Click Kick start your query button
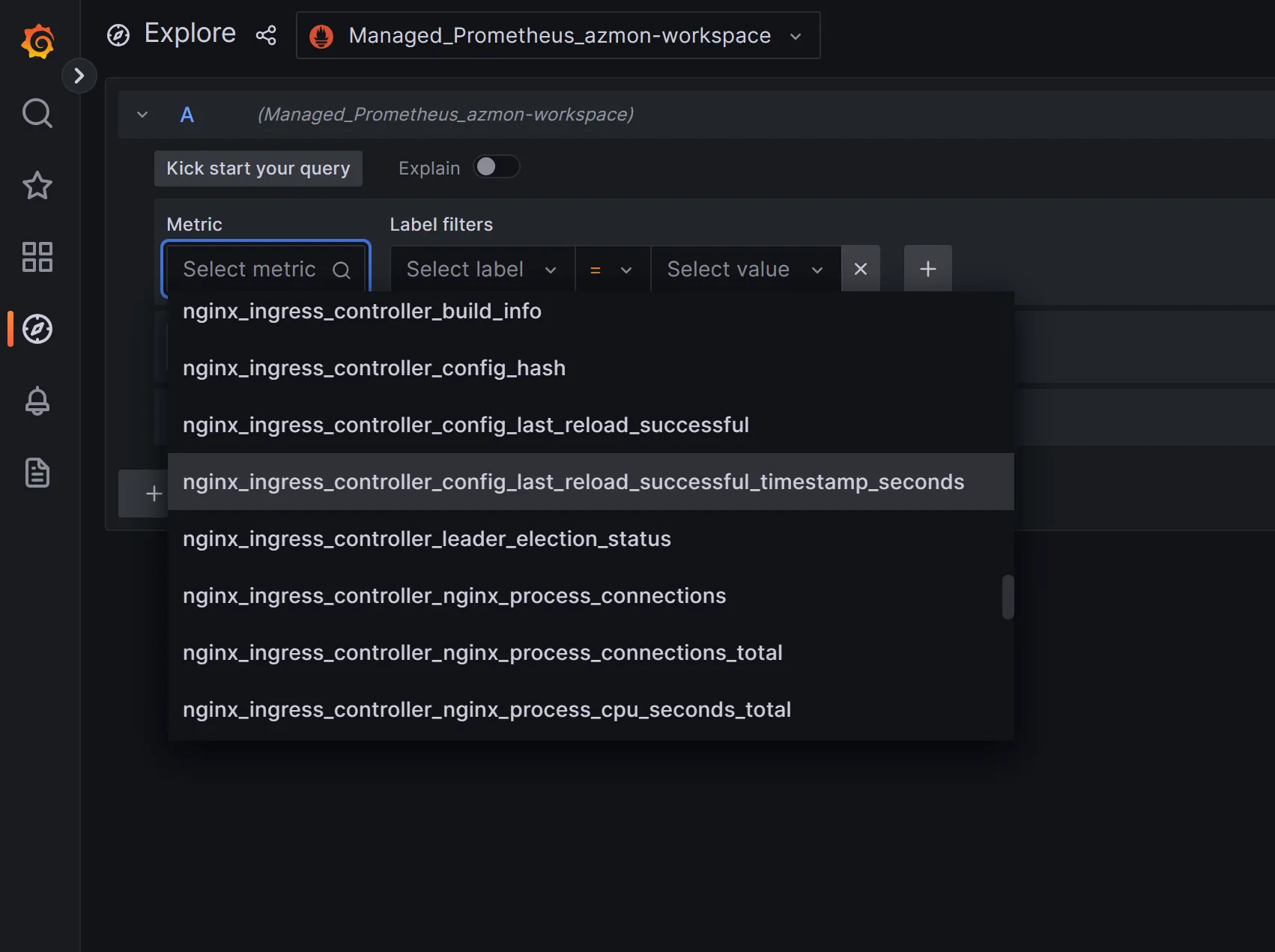Screen dimensions: 1275x952 (258, 169)
